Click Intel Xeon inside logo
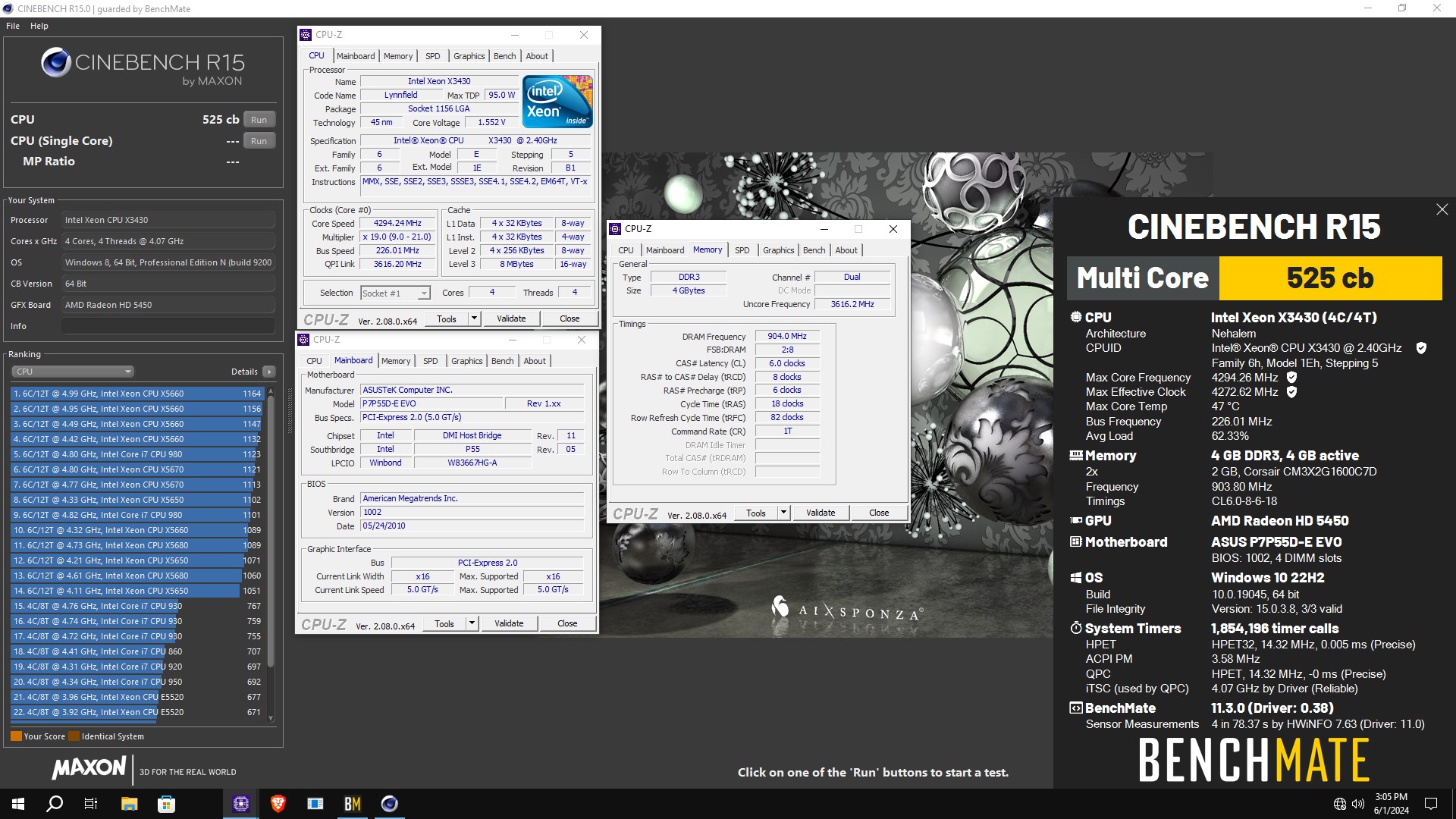1456x819 pixels. click(x=558, y=102)
